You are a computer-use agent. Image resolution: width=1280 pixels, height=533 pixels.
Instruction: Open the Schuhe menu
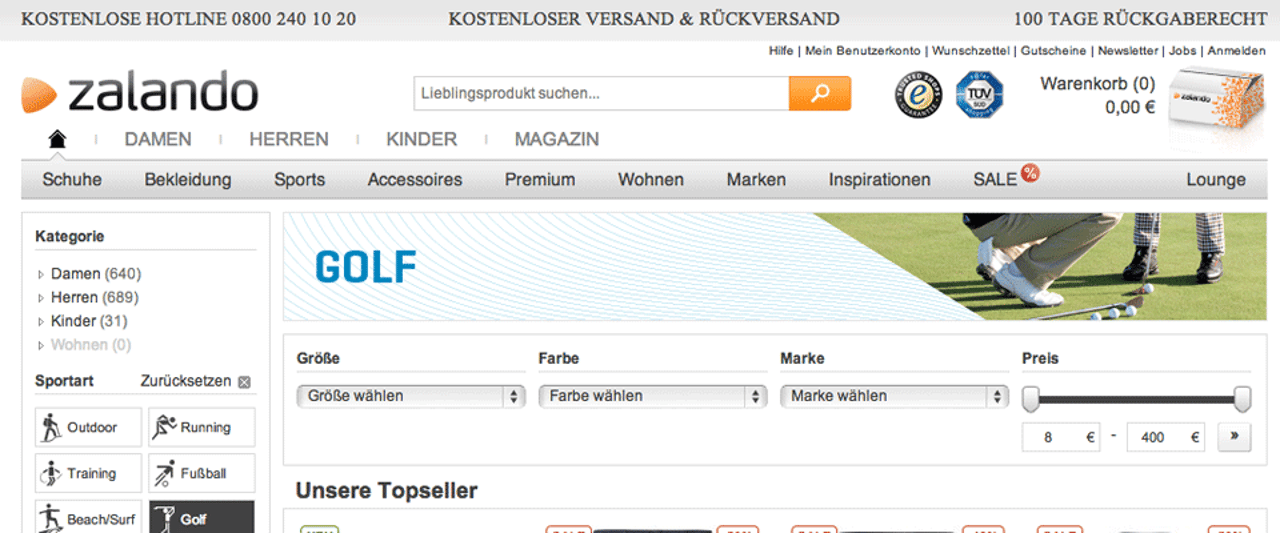pyautogui.click(x=72, y=180)
